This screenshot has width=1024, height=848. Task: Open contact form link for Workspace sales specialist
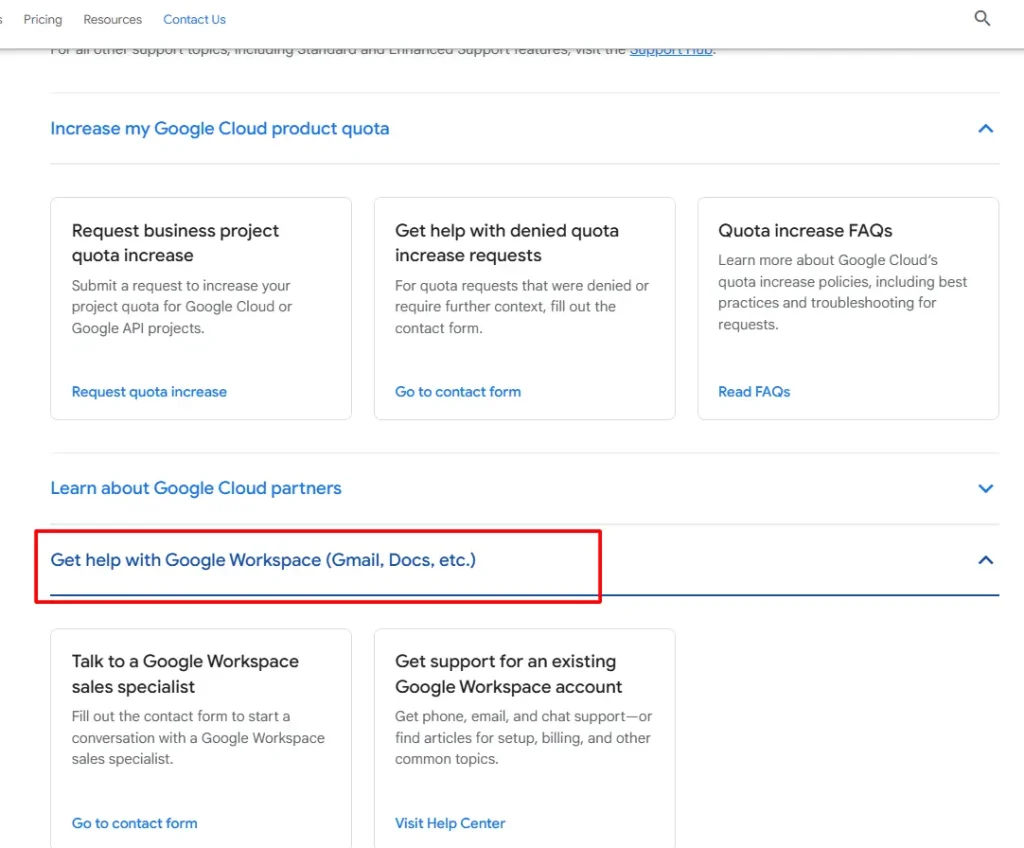(x=135, y=823)
